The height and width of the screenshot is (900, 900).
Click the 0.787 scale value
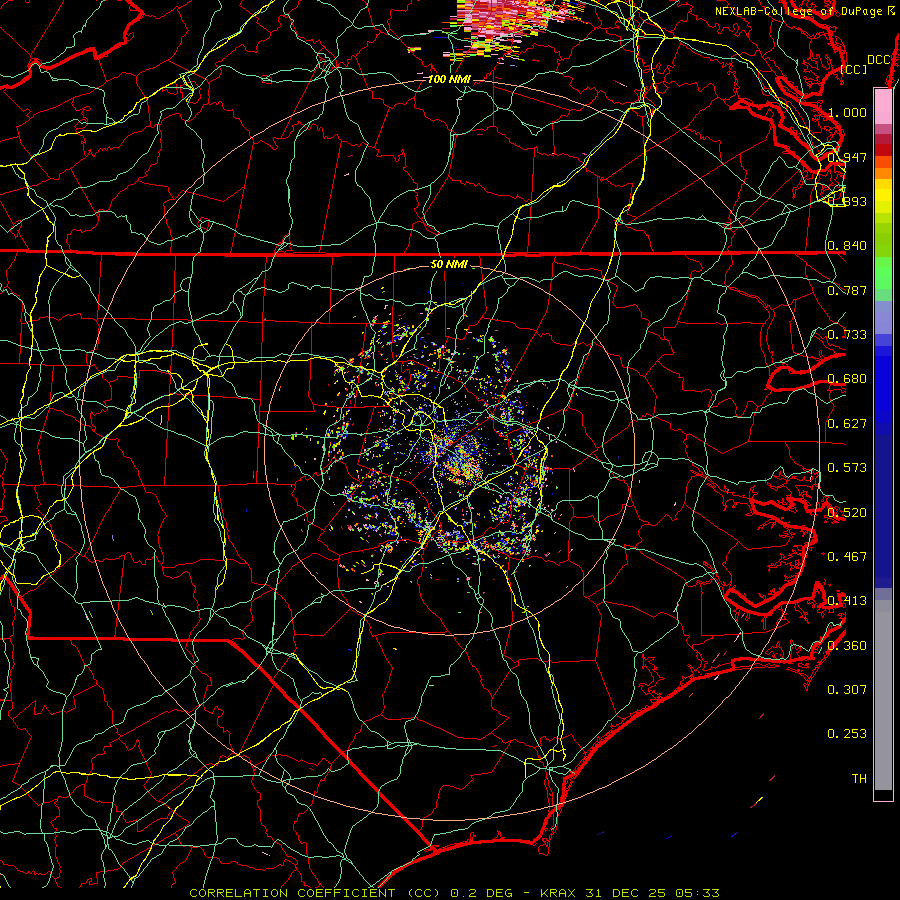[x=848, y=290]
